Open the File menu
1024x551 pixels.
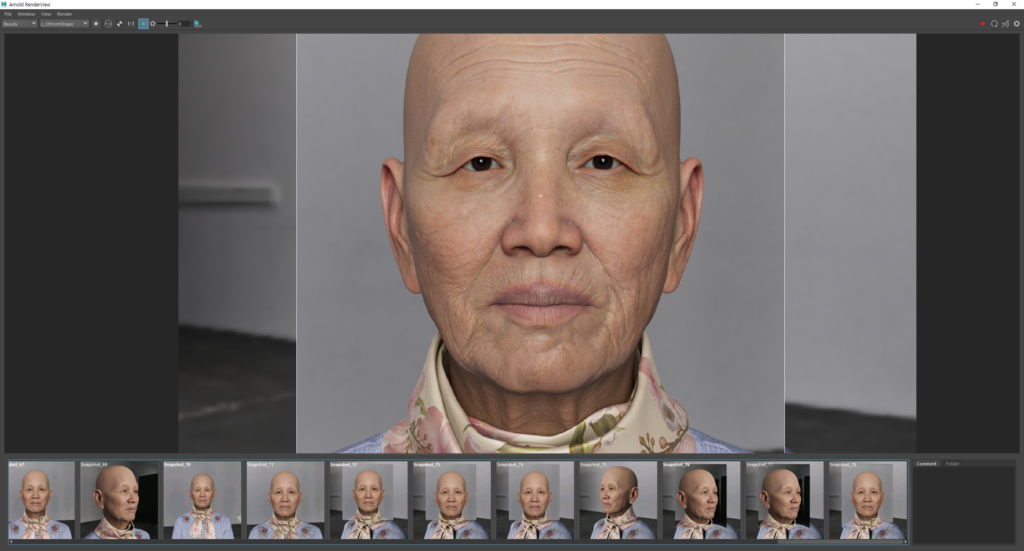[8, 14]
